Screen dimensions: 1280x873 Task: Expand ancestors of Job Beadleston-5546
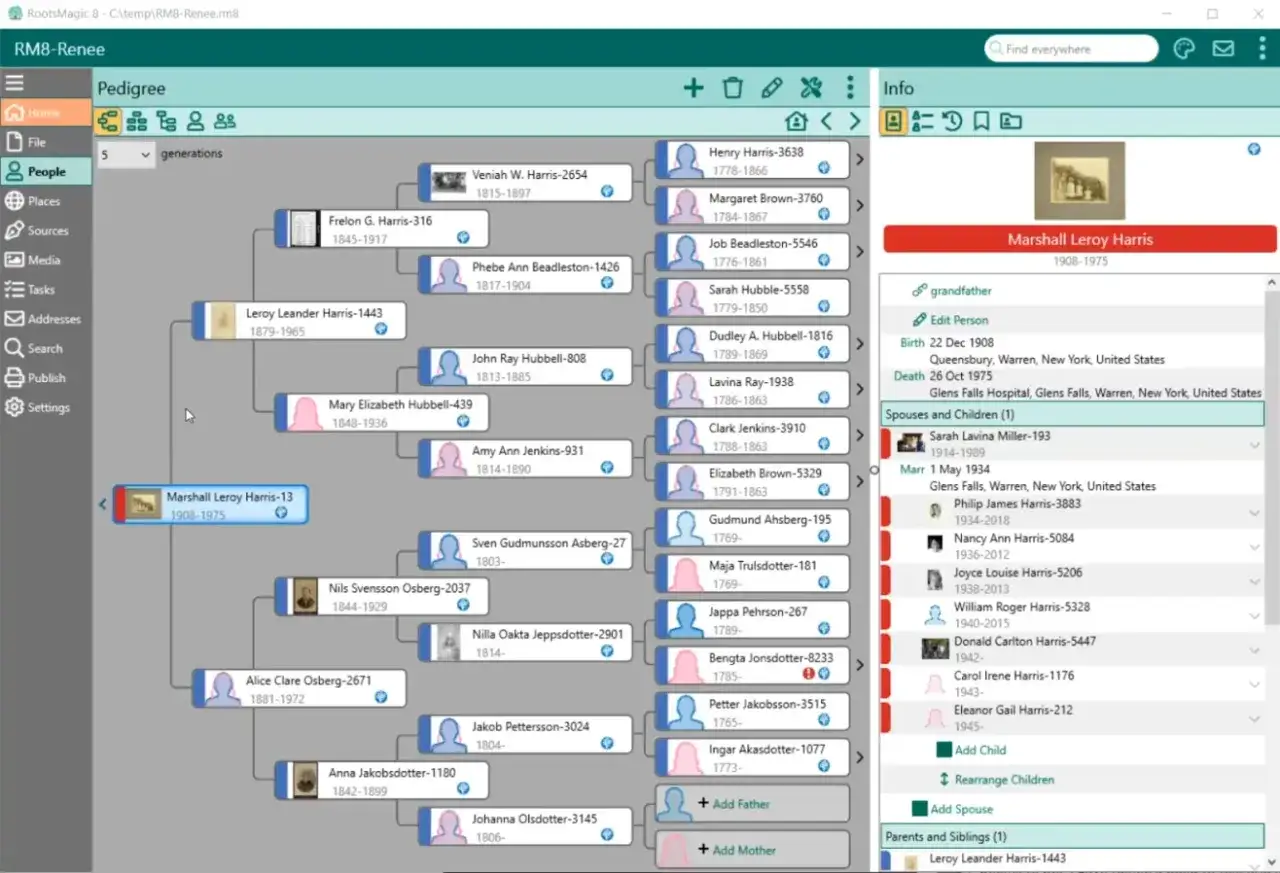click(859, 252)
